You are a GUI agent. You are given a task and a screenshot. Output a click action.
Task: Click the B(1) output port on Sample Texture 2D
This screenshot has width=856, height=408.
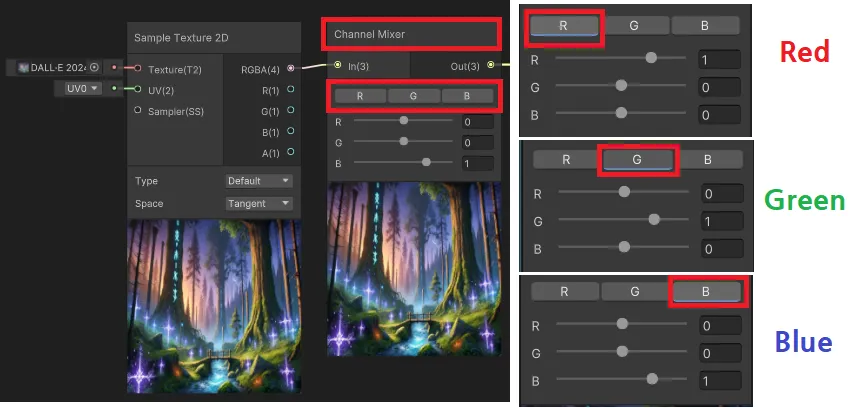tap(290, 131)
